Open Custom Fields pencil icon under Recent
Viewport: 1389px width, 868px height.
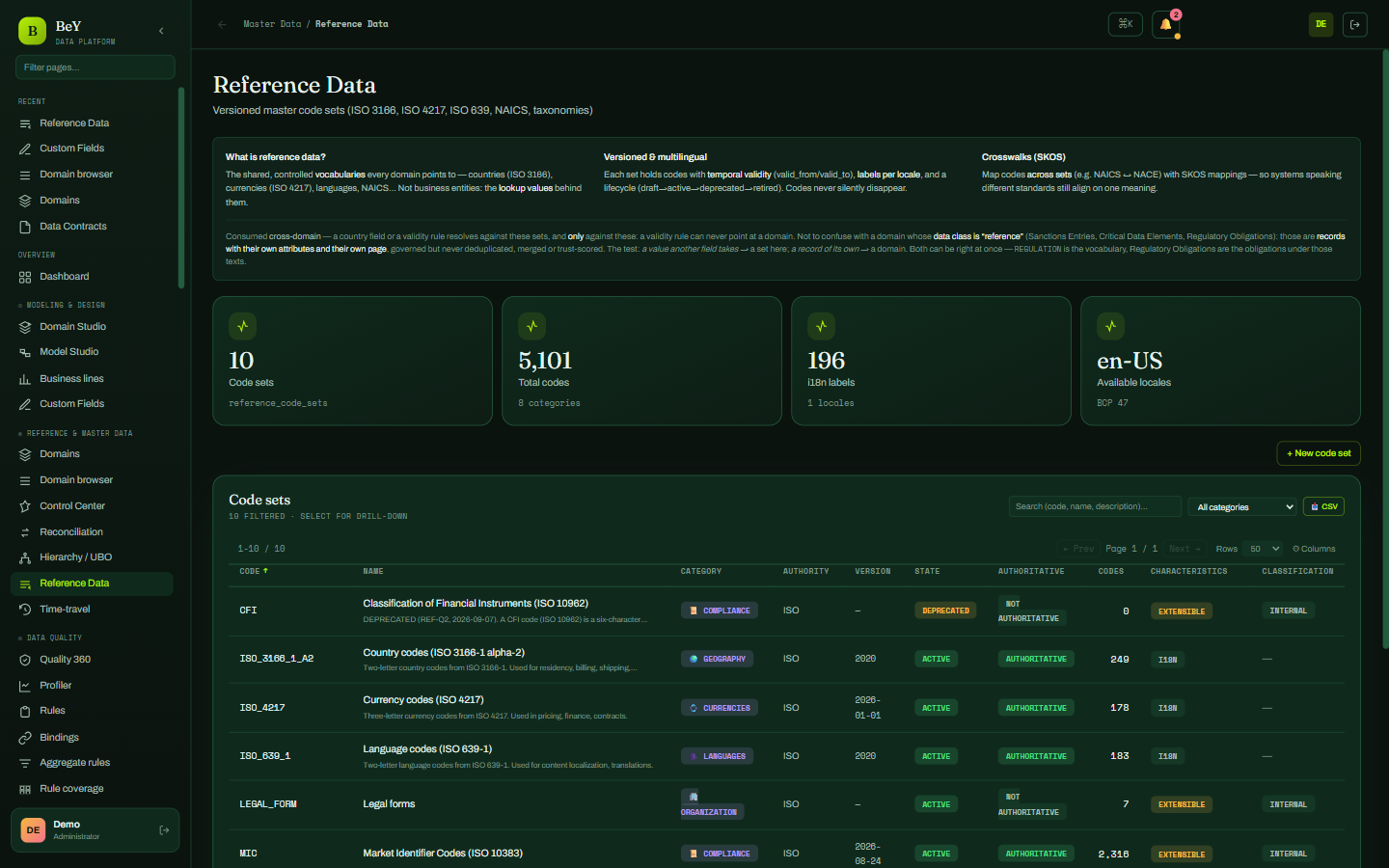pos(25,149)
